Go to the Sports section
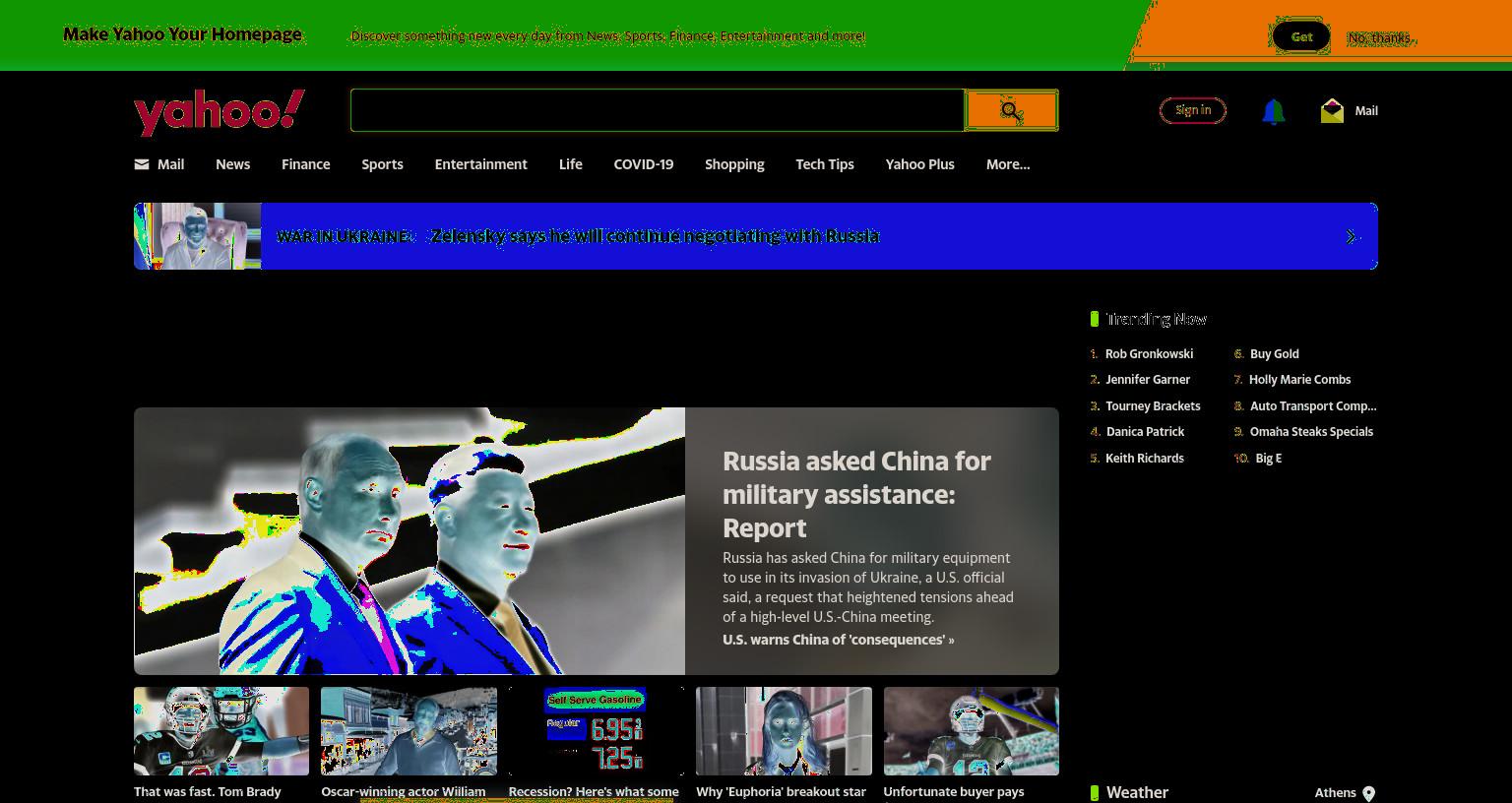 pyautogui.click(x=382, y=164)
